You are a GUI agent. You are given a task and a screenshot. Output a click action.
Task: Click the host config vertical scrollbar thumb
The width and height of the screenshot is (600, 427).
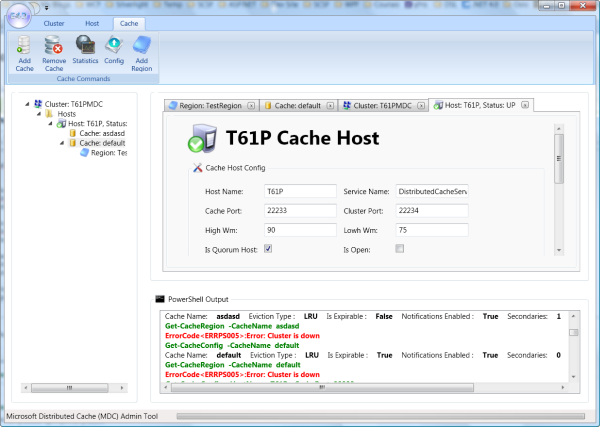point(559,159)
